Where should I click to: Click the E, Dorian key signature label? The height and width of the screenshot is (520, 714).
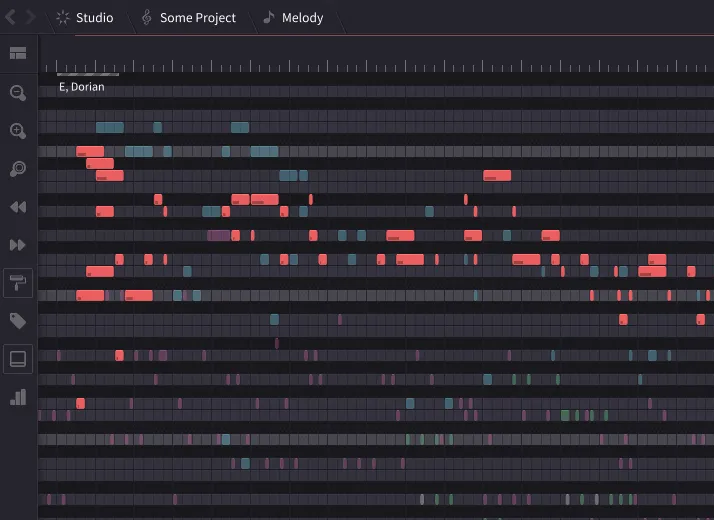pos(81,87)
